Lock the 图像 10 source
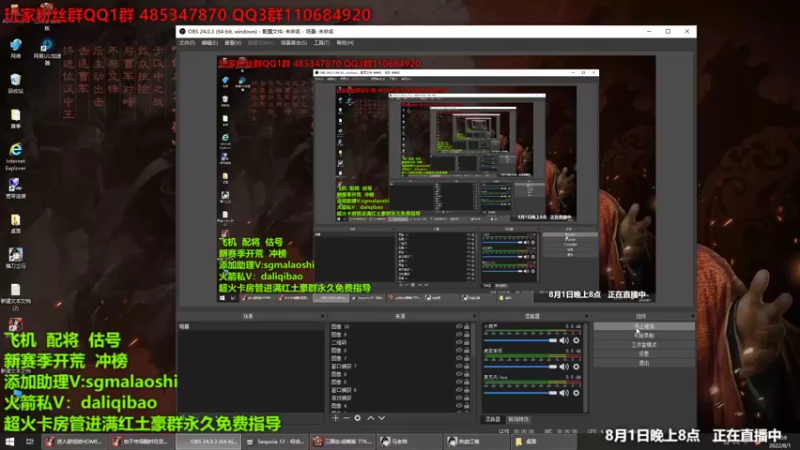Screen dimensions: 800x450 pyautogui.click(x=466, y=327)
